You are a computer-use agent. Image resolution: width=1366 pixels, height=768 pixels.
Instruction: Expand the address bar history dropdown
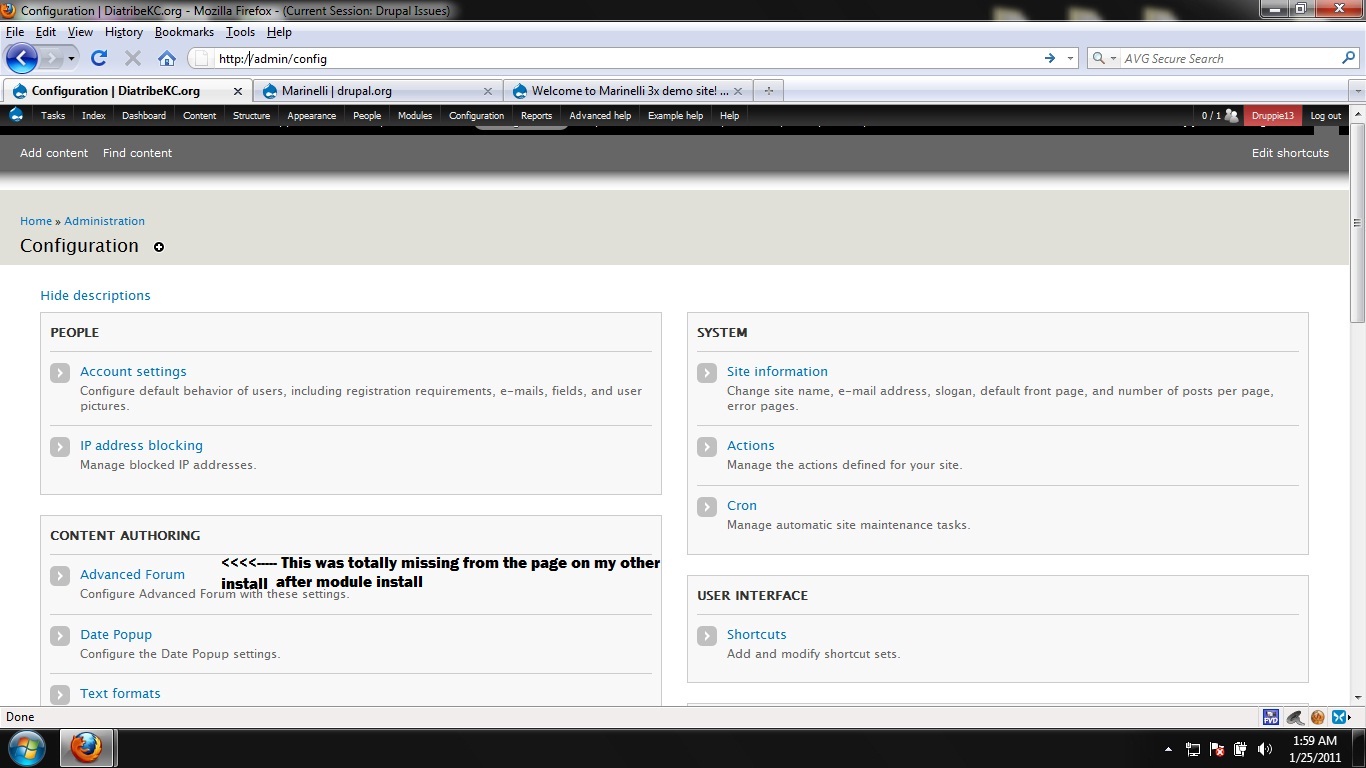point(1070,58)
